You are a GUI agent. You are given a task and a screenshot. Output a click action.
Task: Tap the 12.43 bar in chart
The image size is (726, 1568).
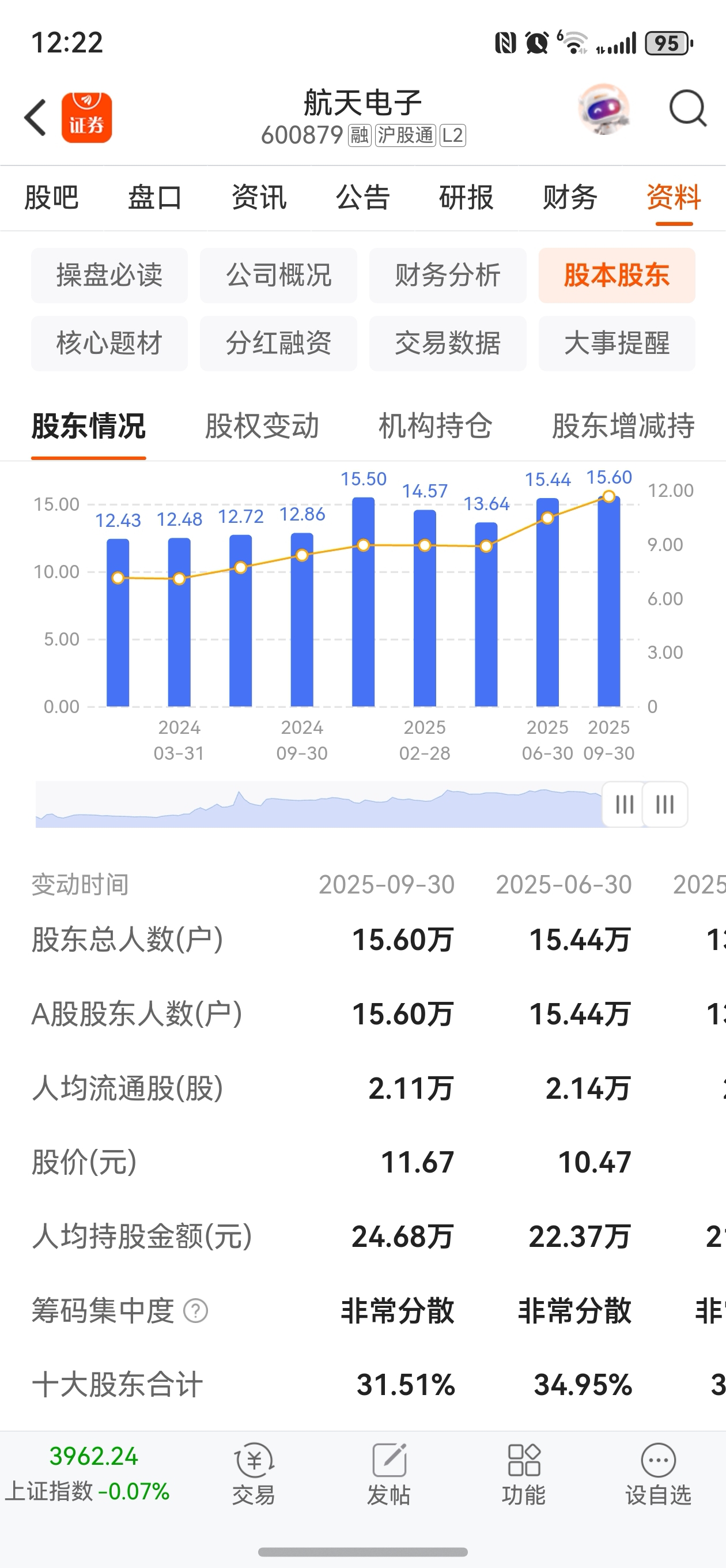click(x=118, y=622)
